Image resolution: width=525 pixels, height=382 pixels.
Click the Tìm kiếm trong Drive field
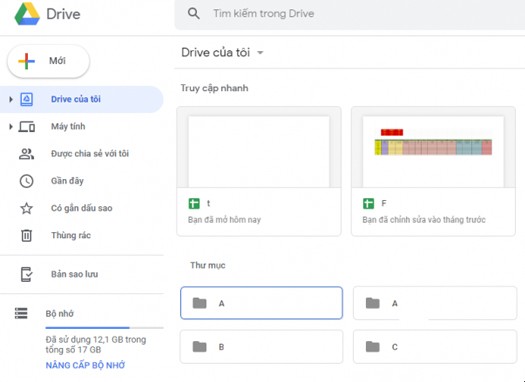click(x=350, y=14)
